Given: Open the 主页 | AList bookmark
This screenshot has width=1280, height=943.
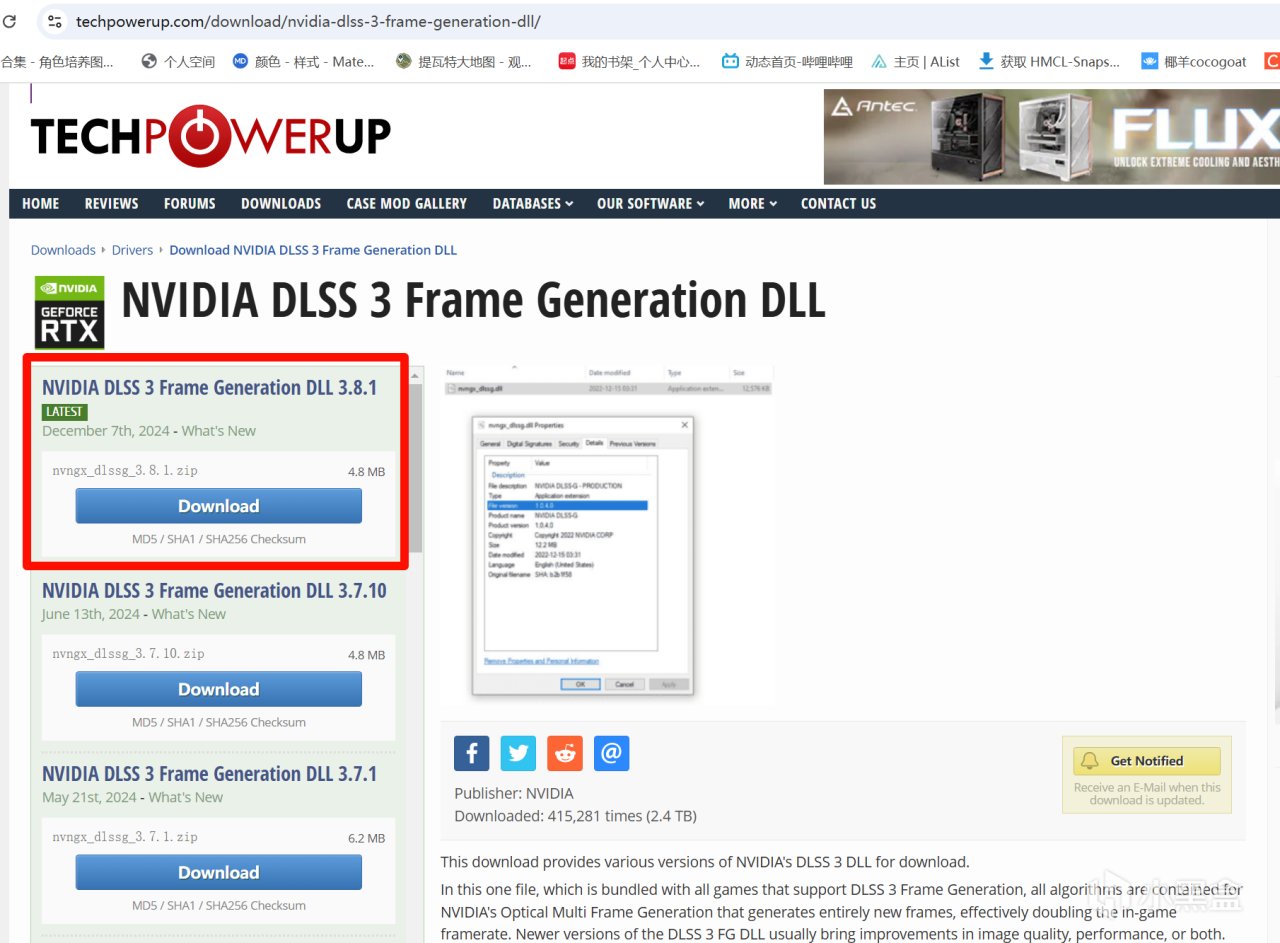Looking at the screenshot, I should (x=915, y=61).
